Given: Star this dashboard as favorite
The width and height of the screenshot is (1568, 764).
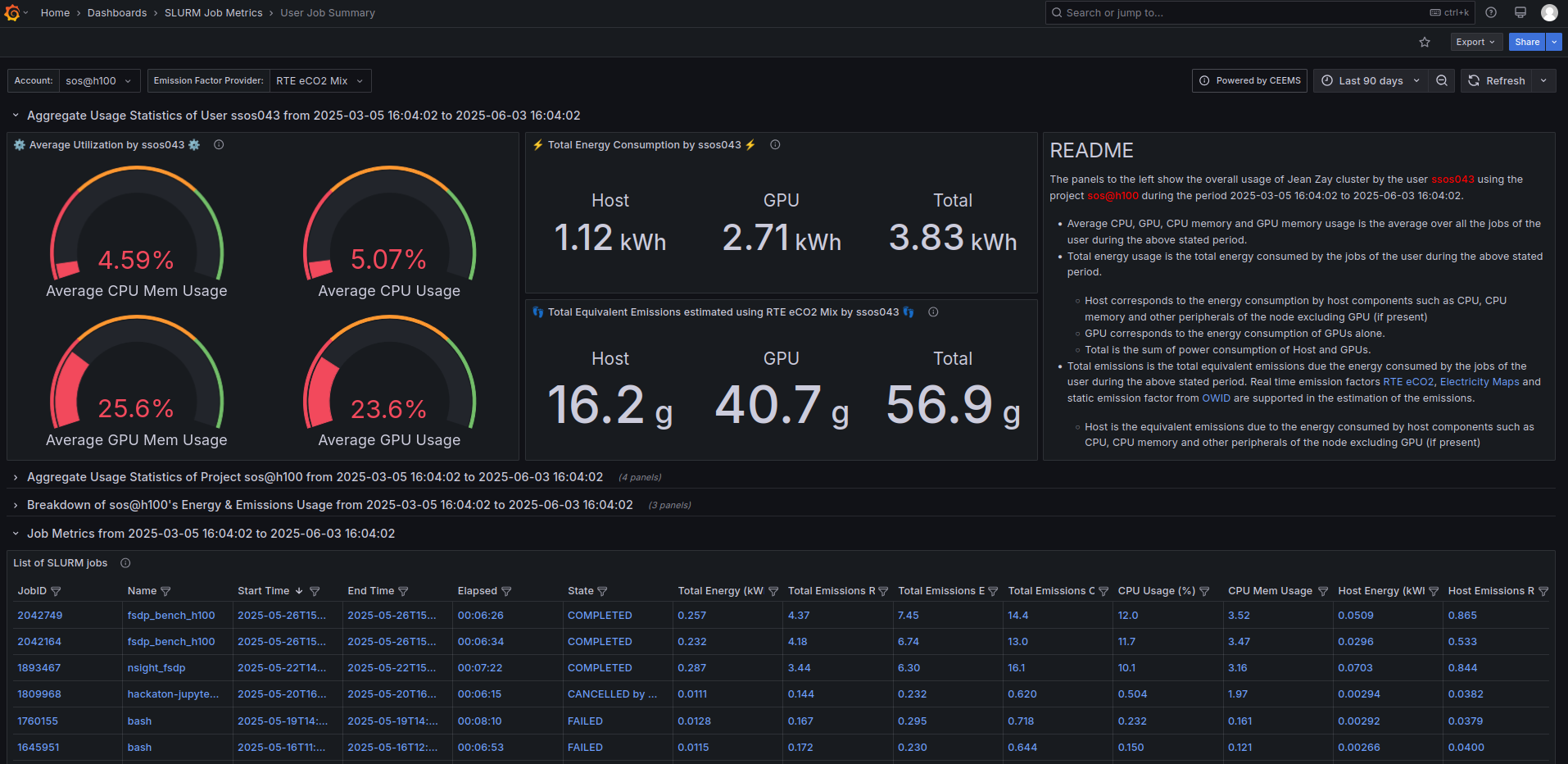Looking at the screenshot, I should tap(1424, 42).
